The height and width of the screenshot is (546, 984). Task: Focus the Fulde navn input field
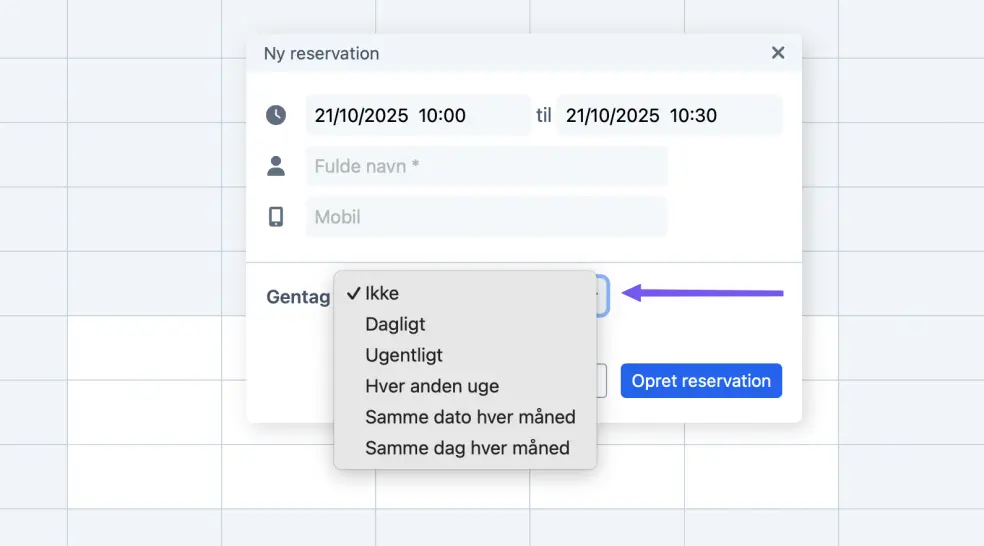[x=486, y=166]
